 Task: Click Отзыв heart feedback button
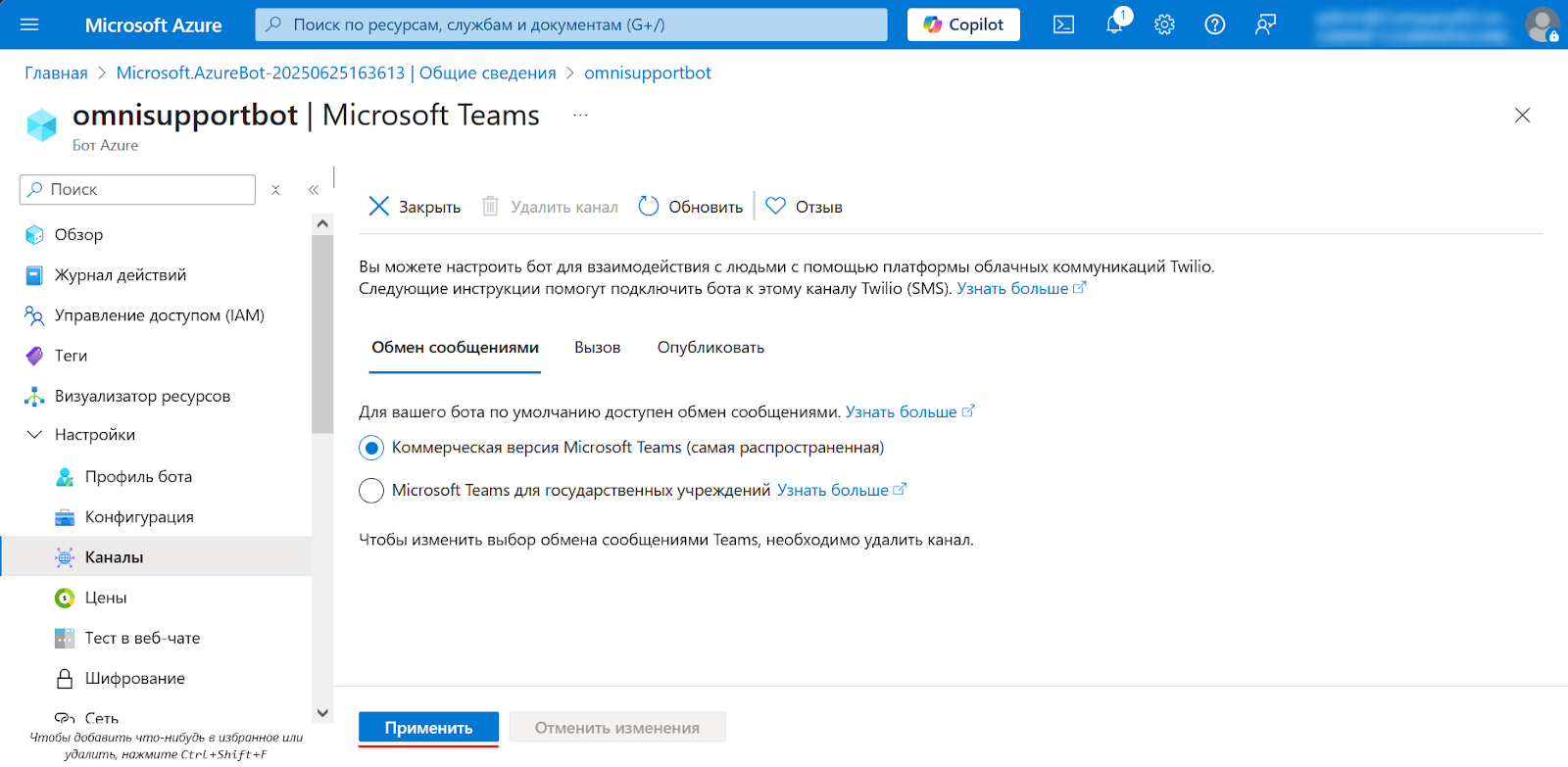[805, 207]
